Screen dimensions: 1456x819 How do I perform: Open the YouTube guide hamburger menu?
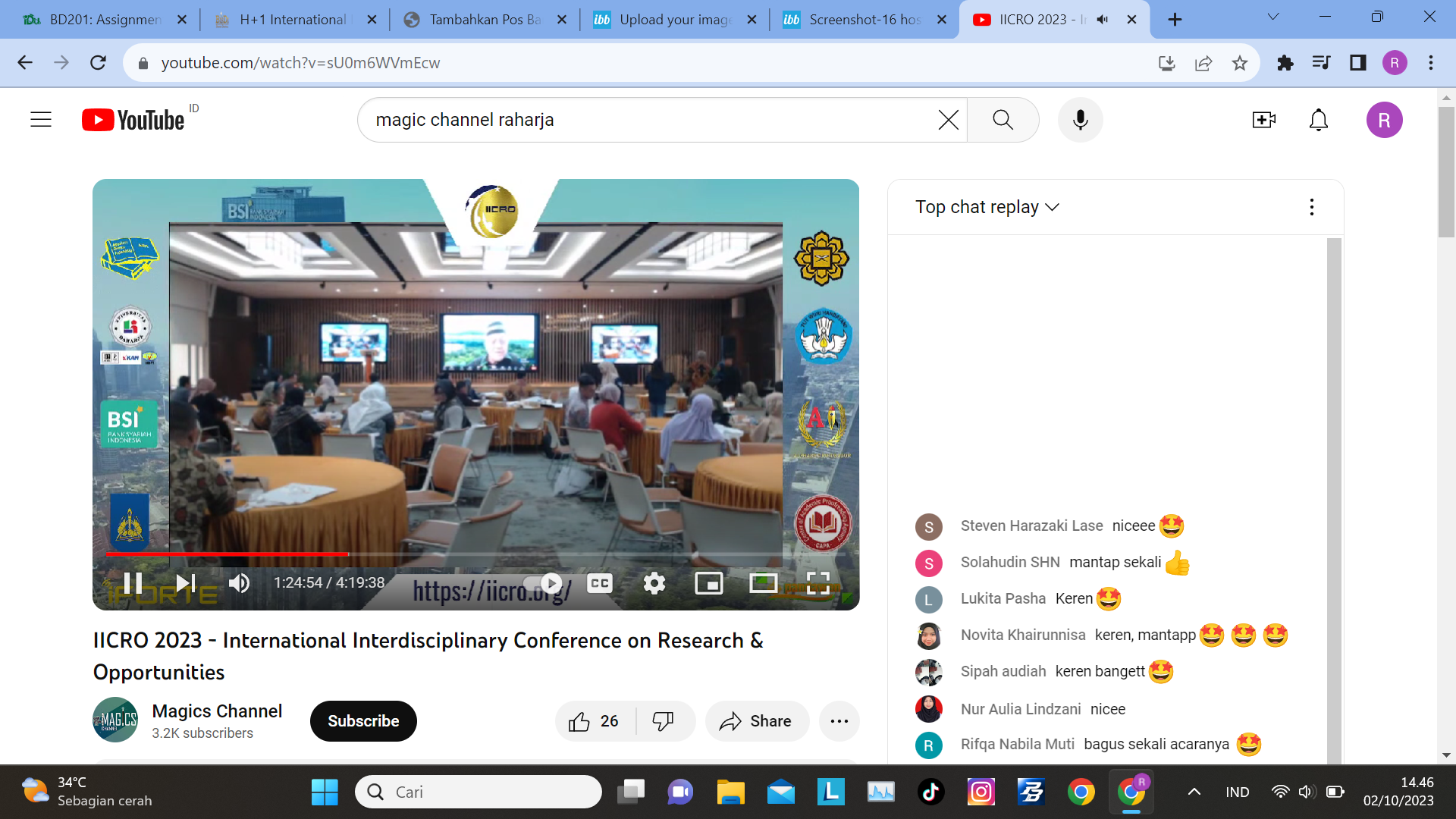coord(41,120)
